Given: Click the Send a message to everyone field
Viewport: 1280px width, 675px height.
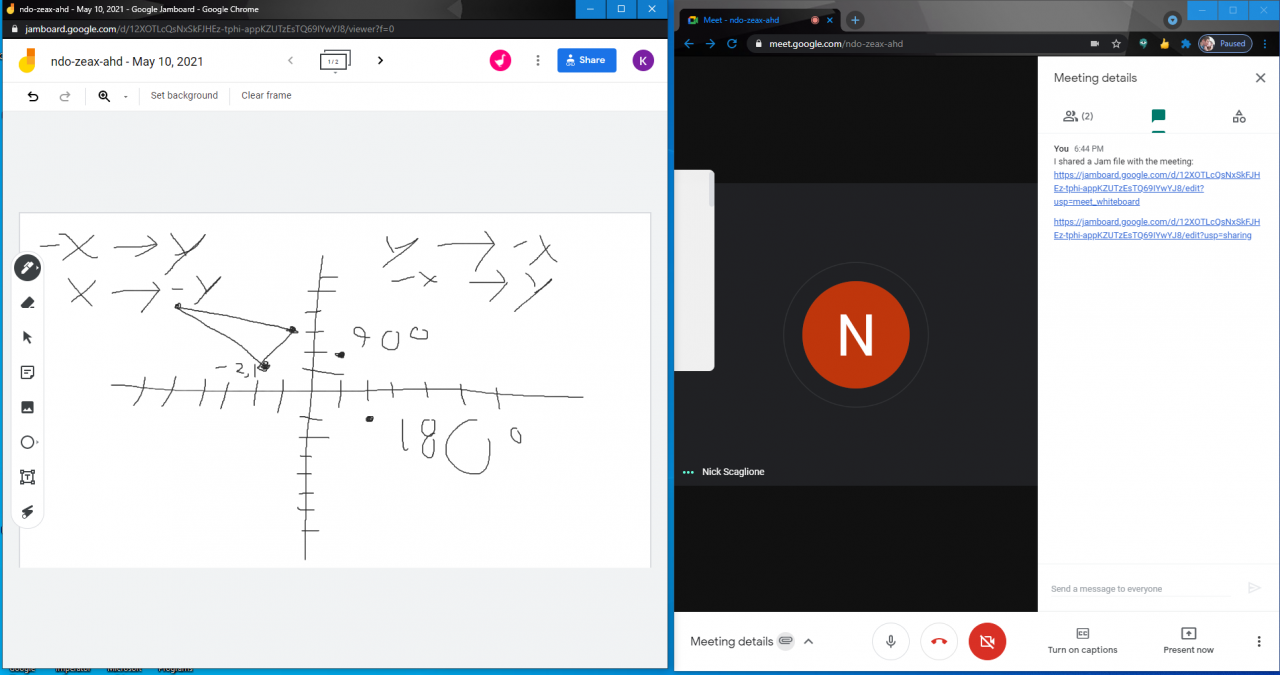Looking at the screenshot, I should pyautogui.click(x=1140, y=589).
